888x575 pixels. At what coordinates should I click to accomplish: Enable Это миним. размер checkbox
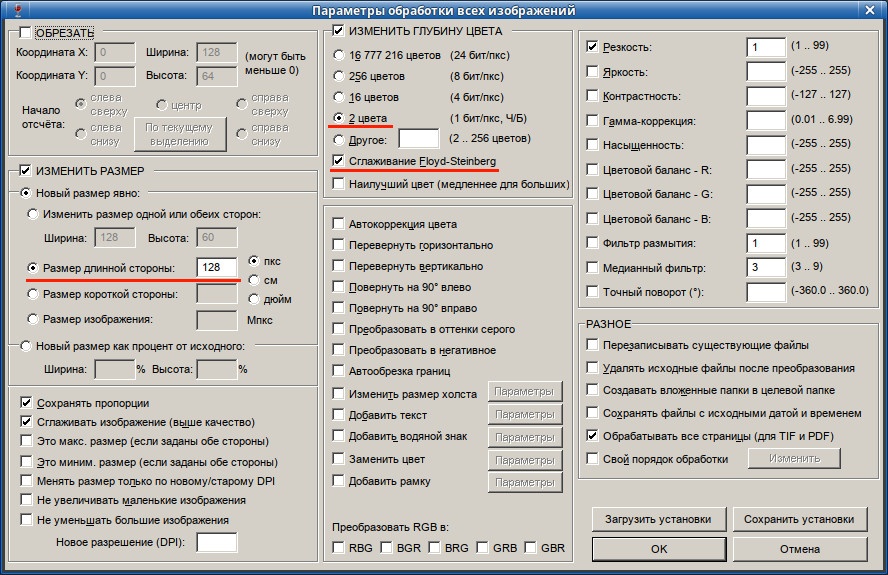[26, 462]
